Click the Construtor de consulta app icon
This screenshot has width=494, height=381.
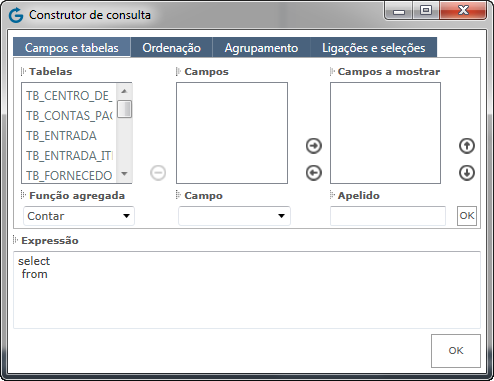[x=16, y=15]
